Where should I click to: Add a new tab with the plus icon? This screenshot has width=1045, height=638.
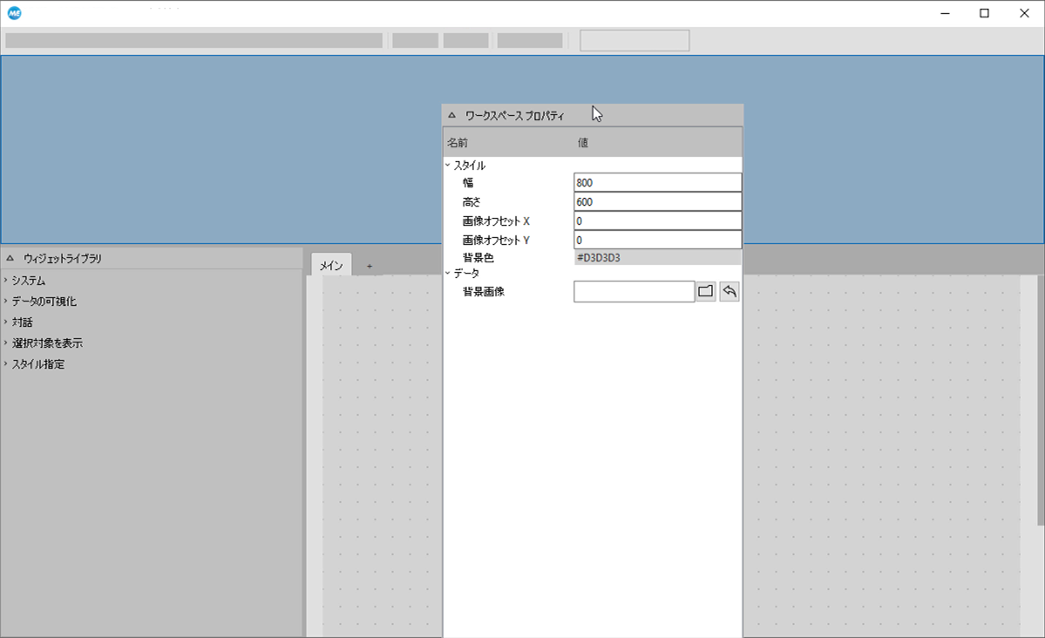click(369, 266)
